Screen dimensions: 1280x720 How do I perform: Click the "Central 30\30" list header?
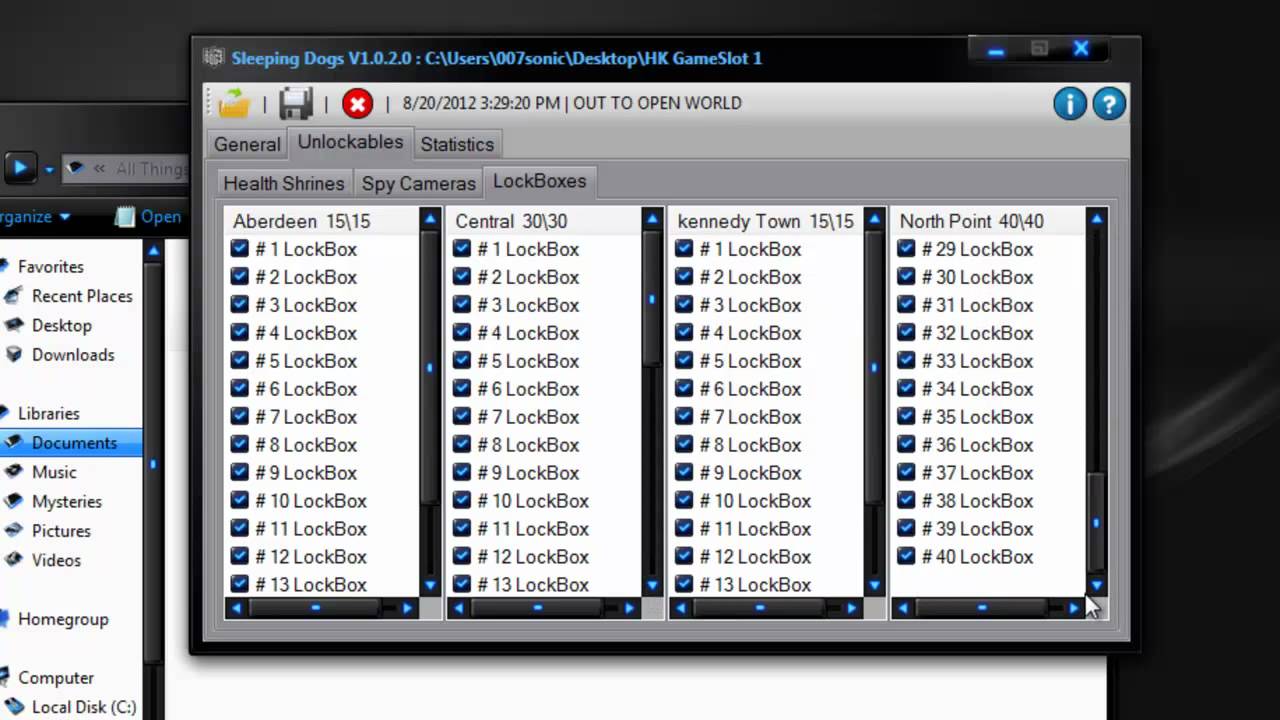pos(511,221)
